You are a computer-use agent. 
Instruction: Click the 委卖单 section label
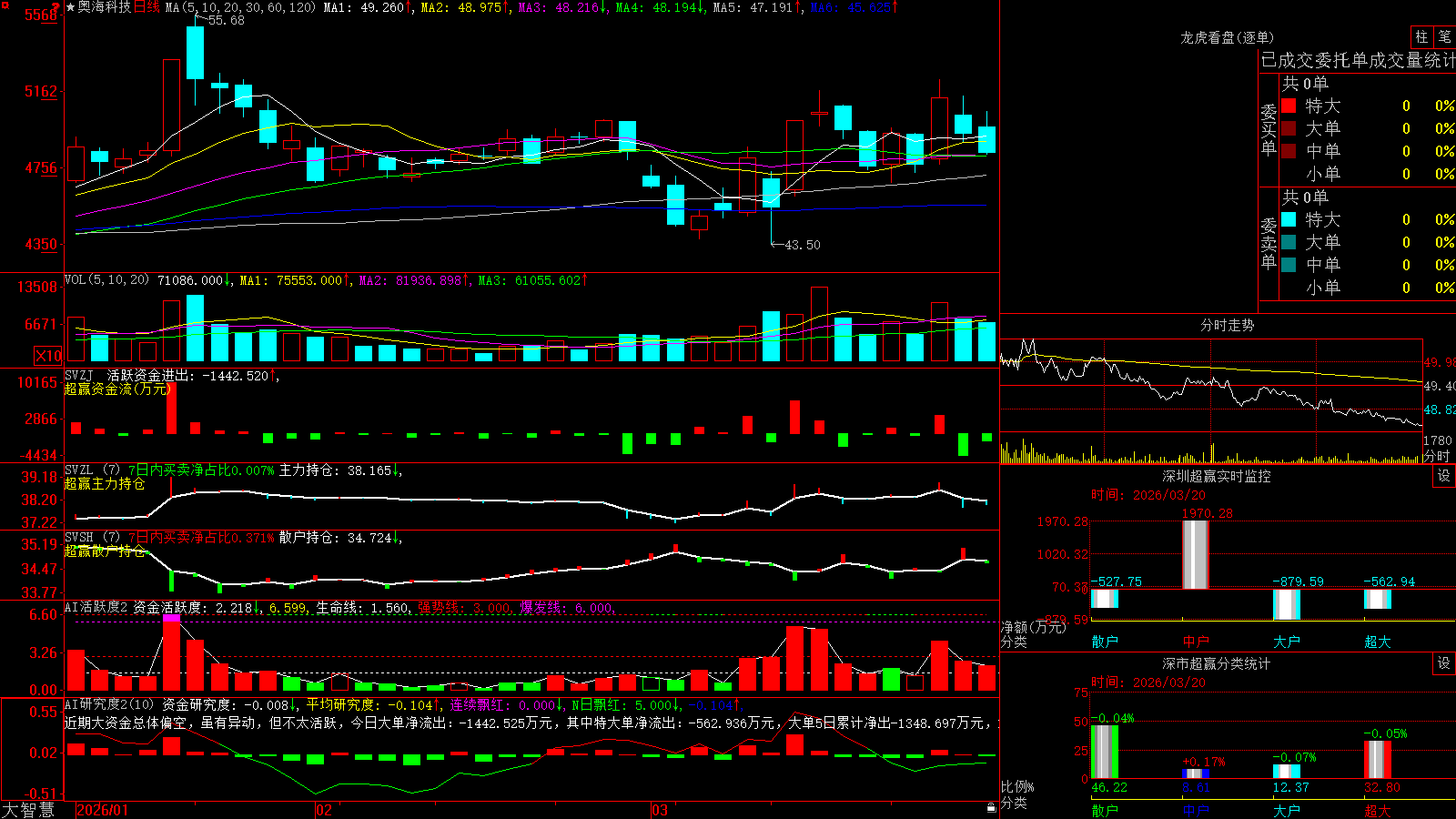[x=1269, y=243]
